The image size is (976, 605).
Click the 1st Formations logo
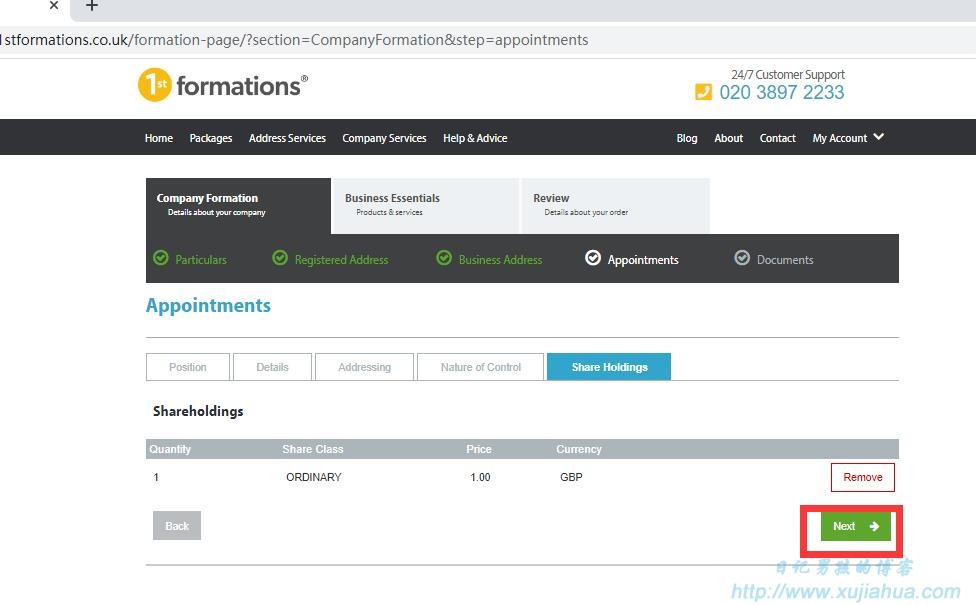pyautogui.click(x=223, y=85)
